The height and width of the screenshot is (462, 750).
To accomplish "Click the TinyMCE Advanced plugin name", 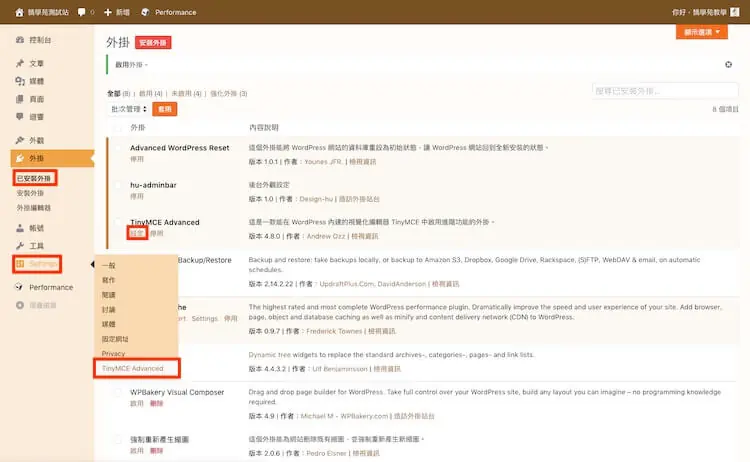I will [x=165, y=222].
